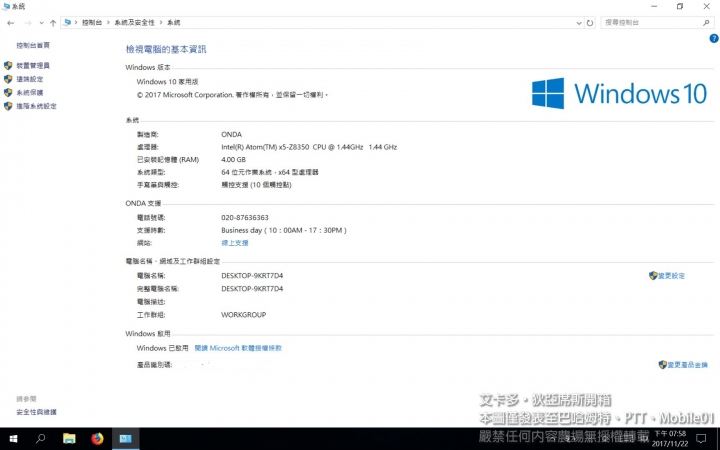The image size is (720, 450).
Task: Click the 檢視電腦的基本資訊 heading
Action: click(x=166, y=49)
